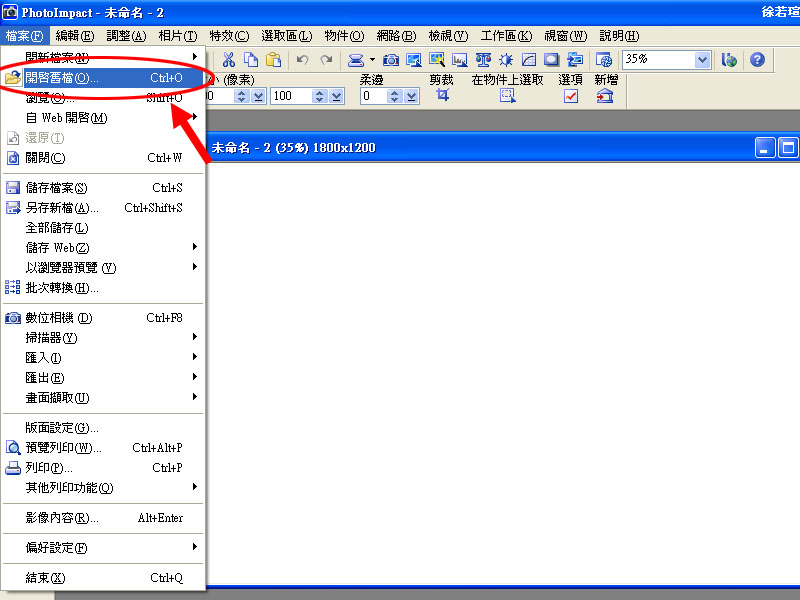The height and width of the screenshot is (600, 800).
Task: Click the window-with-globe toolbar icon
Action: [604, 60]
